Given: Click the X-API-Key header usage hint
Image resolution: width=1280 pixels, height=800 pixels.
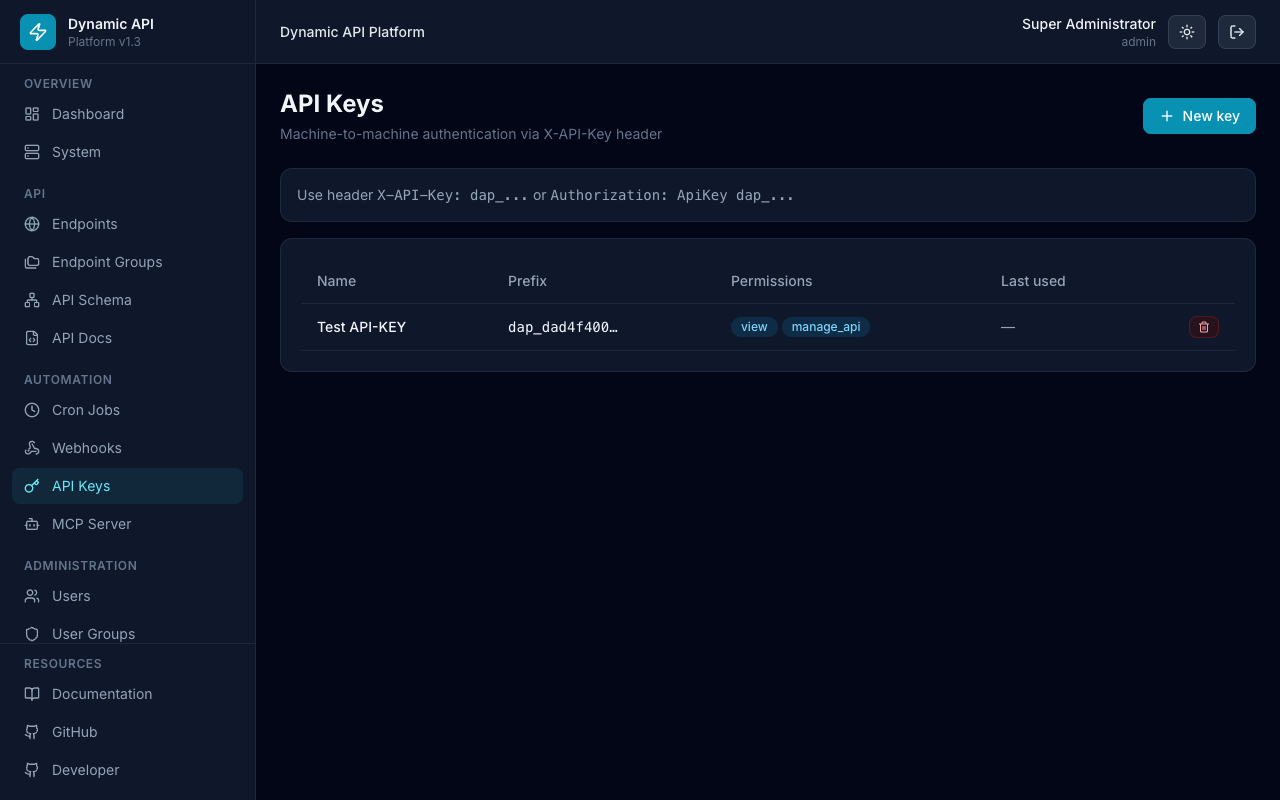Looking at the screenshot, I should point(768,195).
